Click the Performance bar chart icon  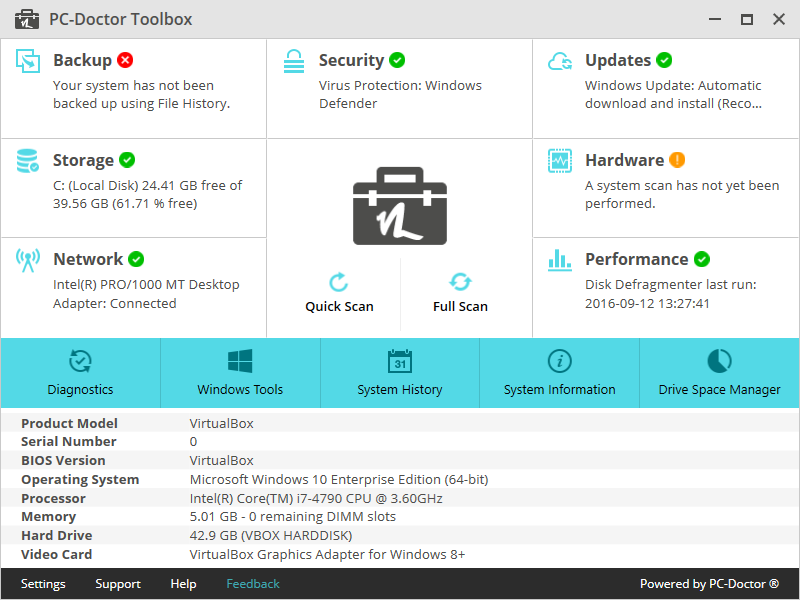(x=560, y=260)
